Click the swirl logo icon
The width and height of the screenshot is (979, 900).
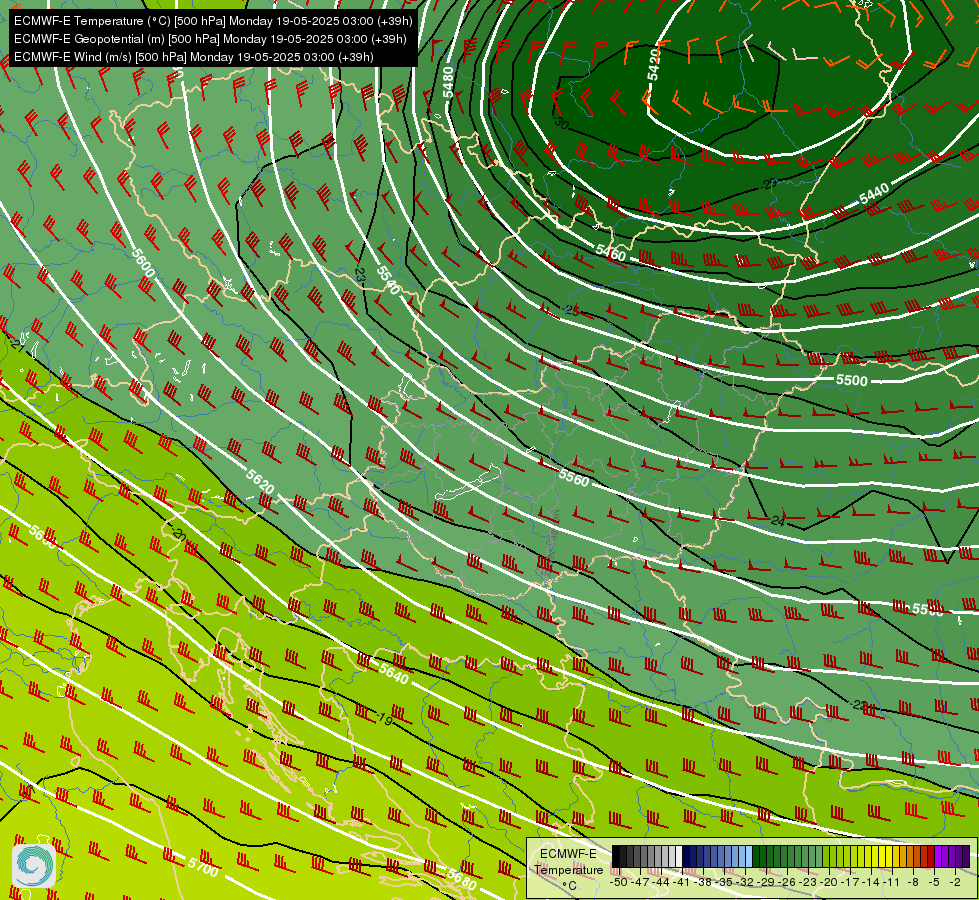tap(34, 866)
